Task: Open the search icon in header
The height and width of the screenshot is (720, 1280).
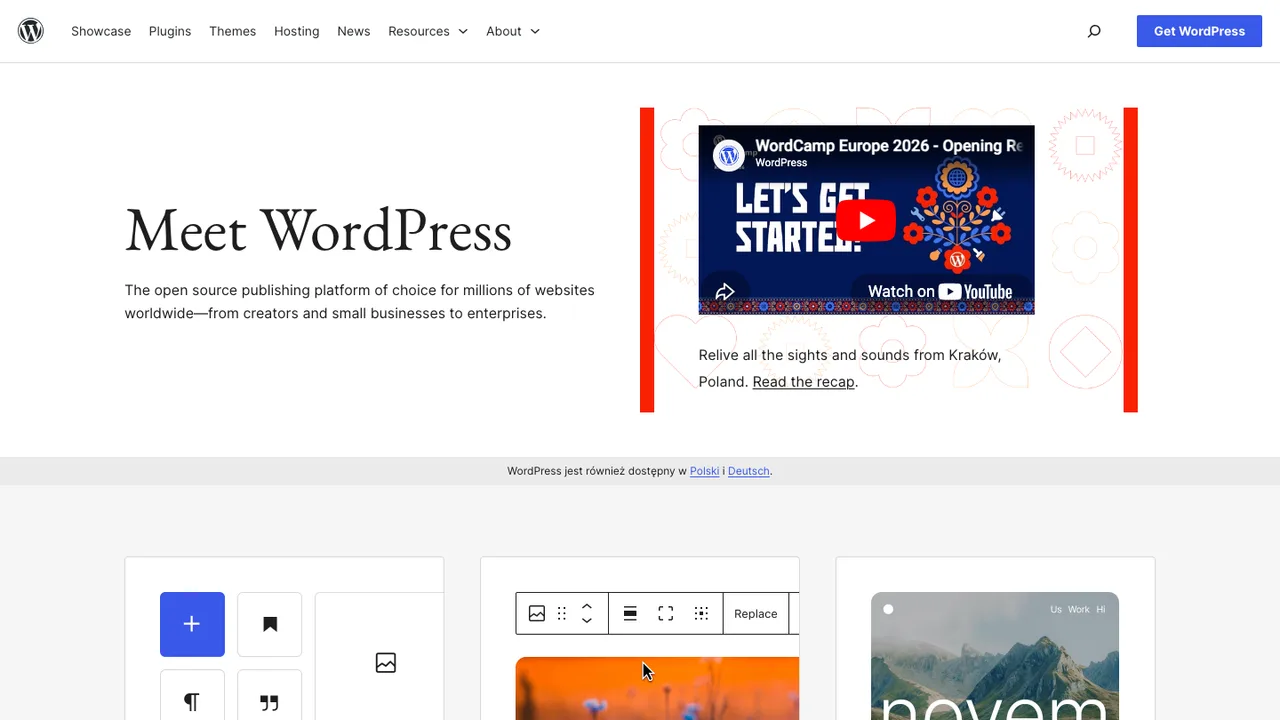Action: point(1094,31)
